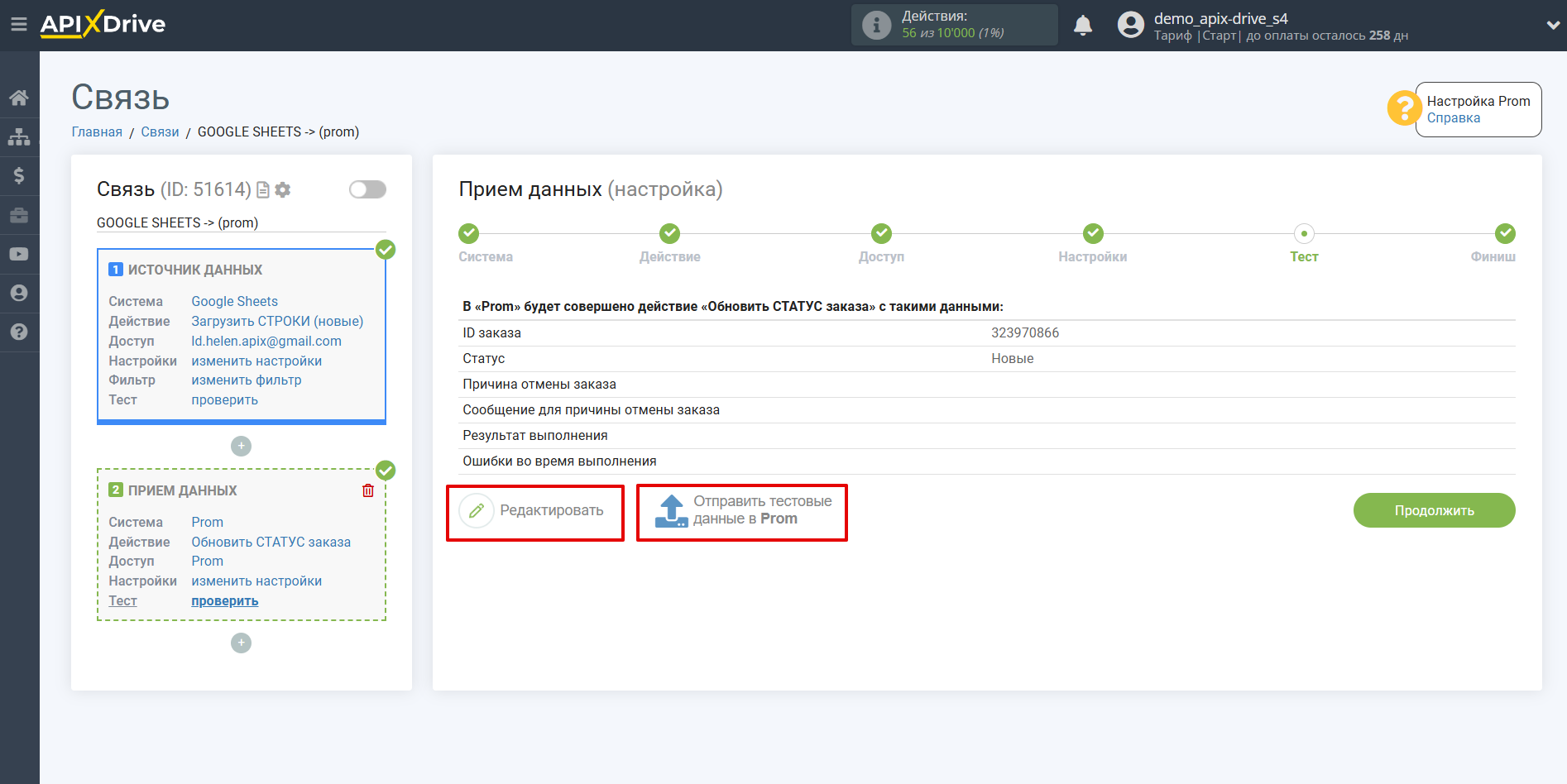Open profile icon in sidebar
This screenshot has width=1567, height=784.
pos(19,293)
